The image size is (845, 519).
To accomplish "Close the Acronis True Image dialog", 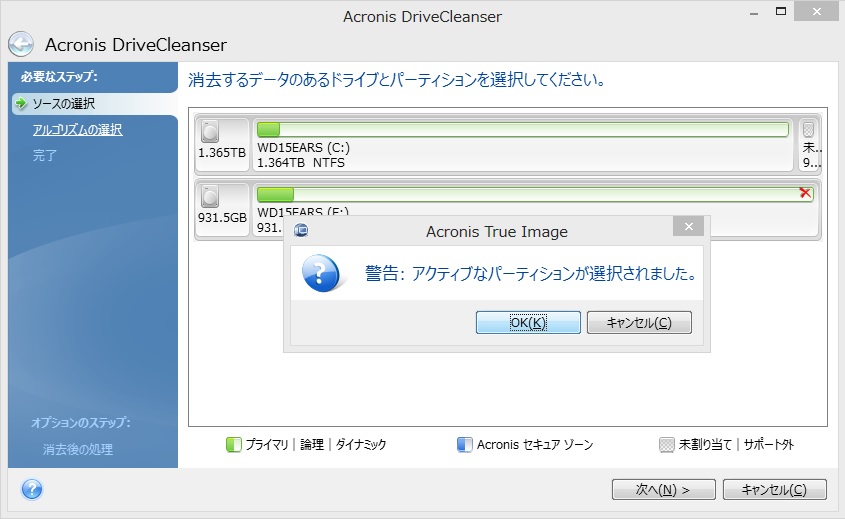I will click(688, 226).
